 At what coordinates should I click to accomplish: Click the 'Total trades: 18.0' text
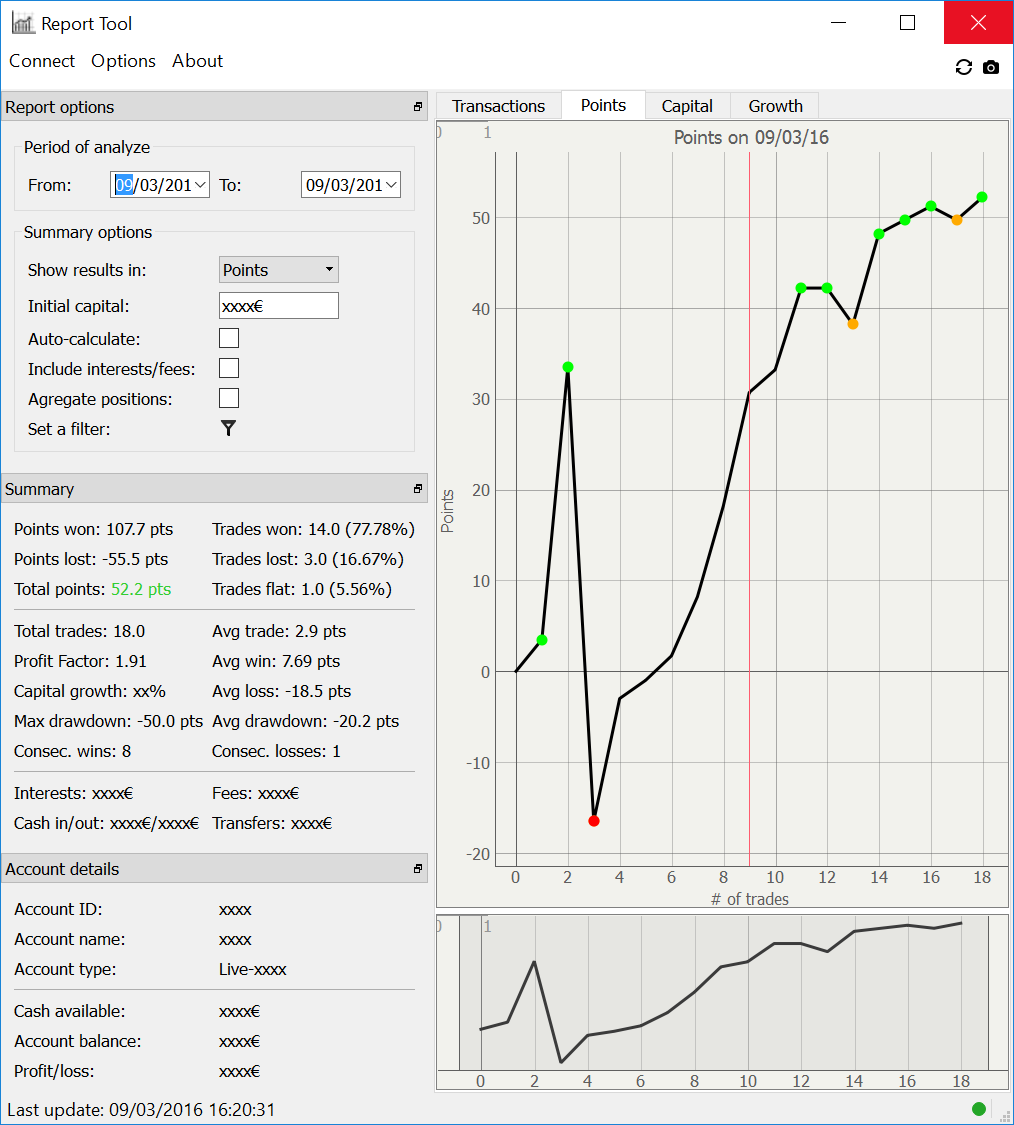coord(80,631)
